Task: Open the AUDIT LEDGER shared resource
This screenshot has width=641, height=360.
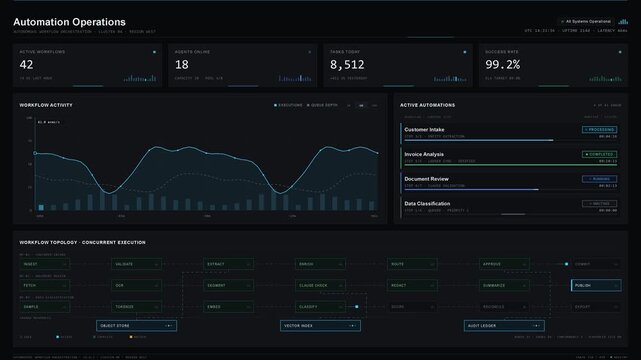Action: 504,326
